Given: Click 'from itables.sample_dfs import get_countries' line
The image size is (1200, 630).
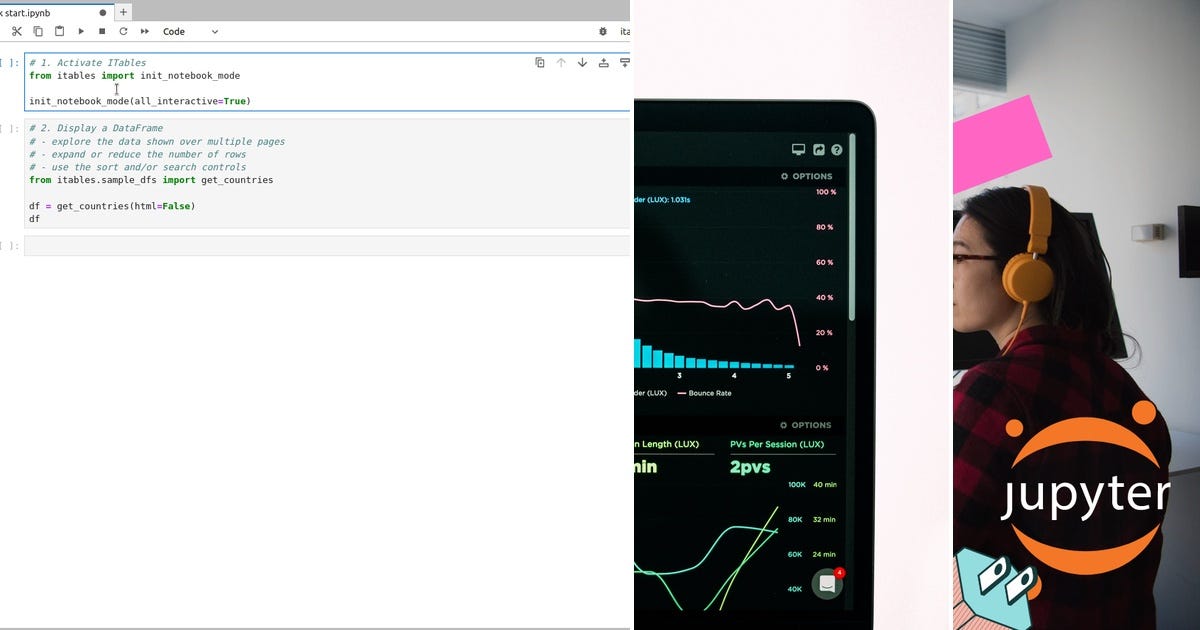Looking at the screenshot, I should (151, 180).
